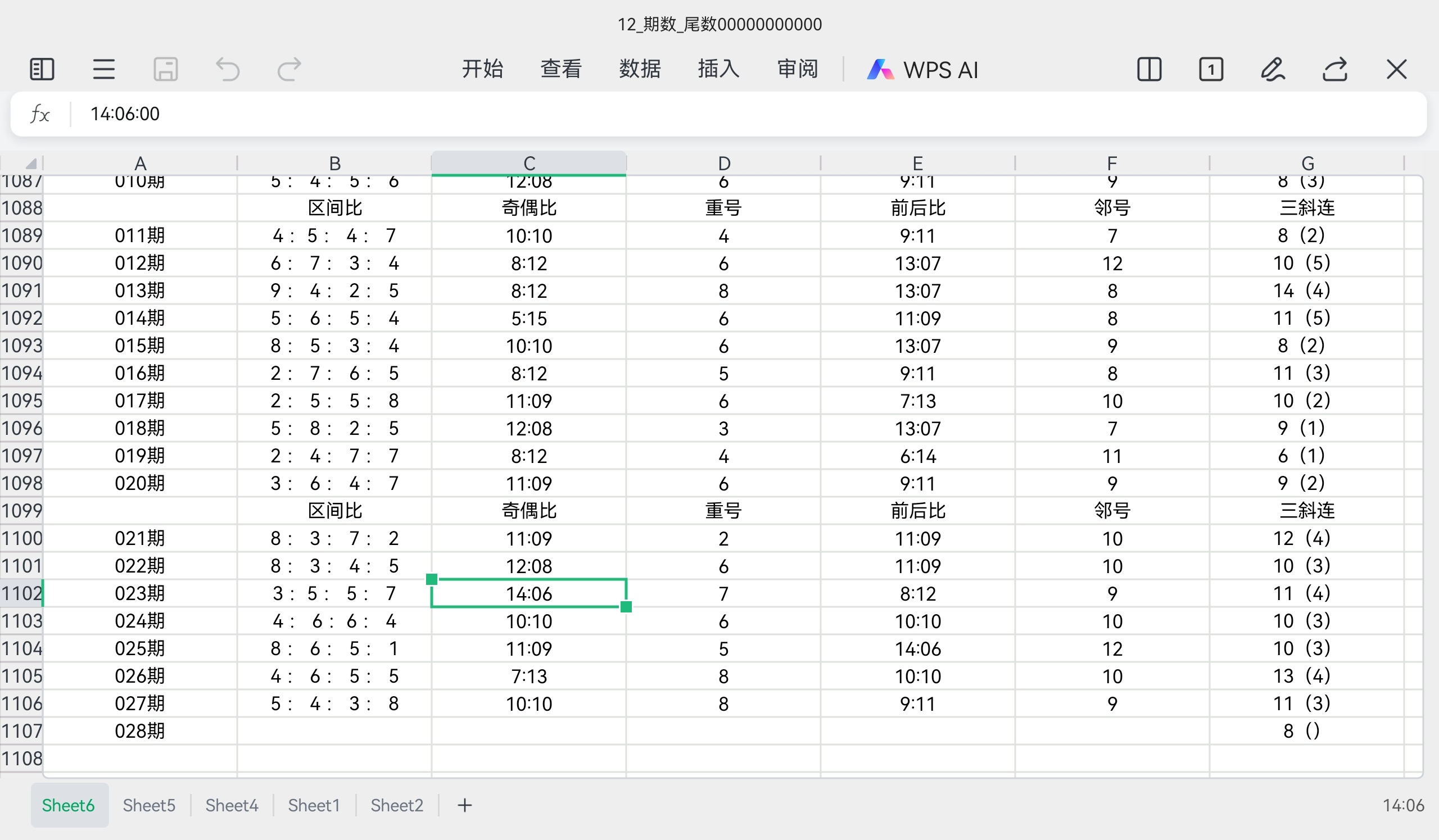Add a new sheet with plus button
This screenshot has height=840, width=1439.
(x=465, y=805)
